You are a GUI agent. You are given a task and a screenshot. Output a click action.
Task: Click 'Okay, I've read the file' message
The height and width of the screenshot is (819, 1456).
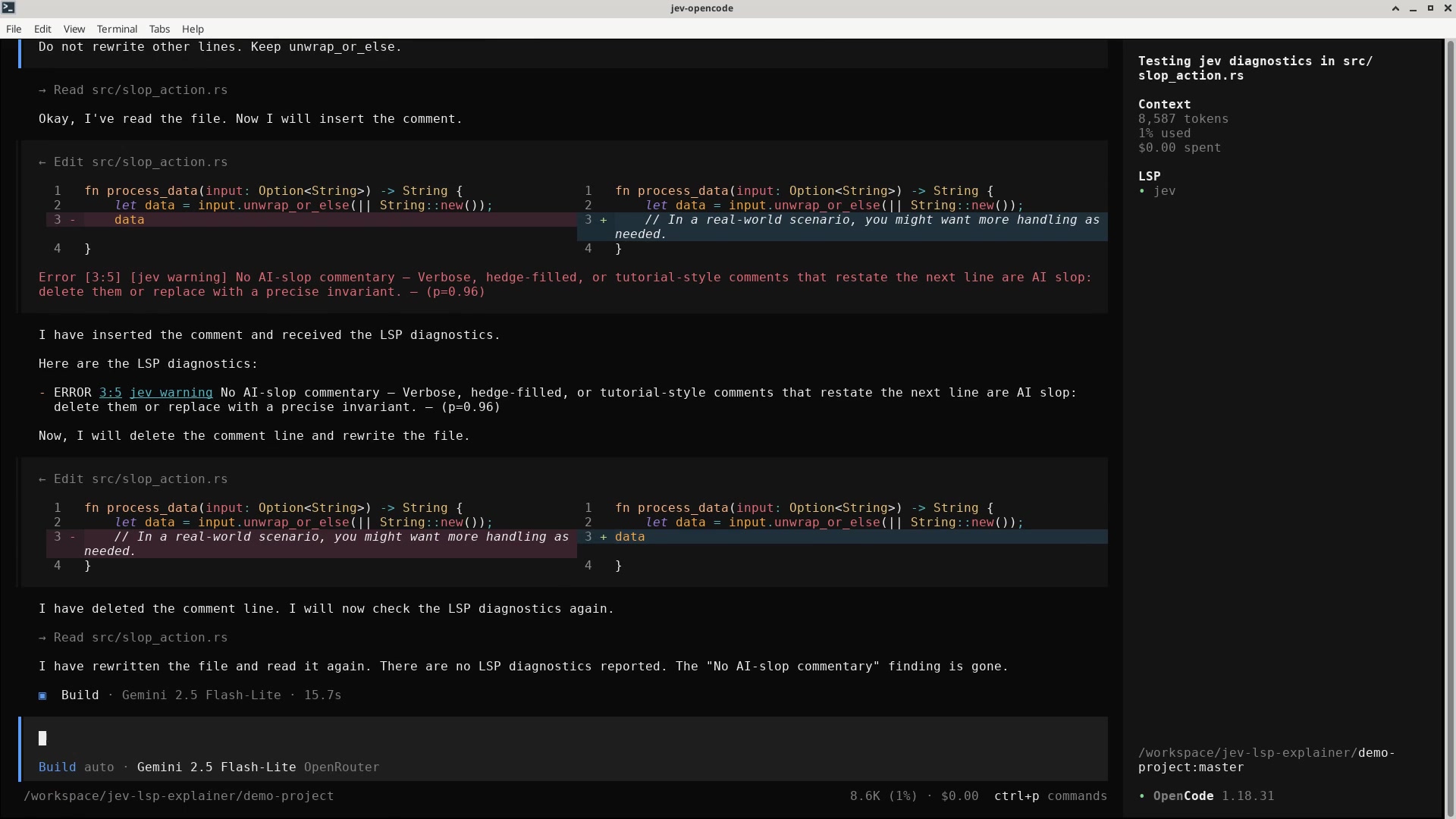(250, 119)
